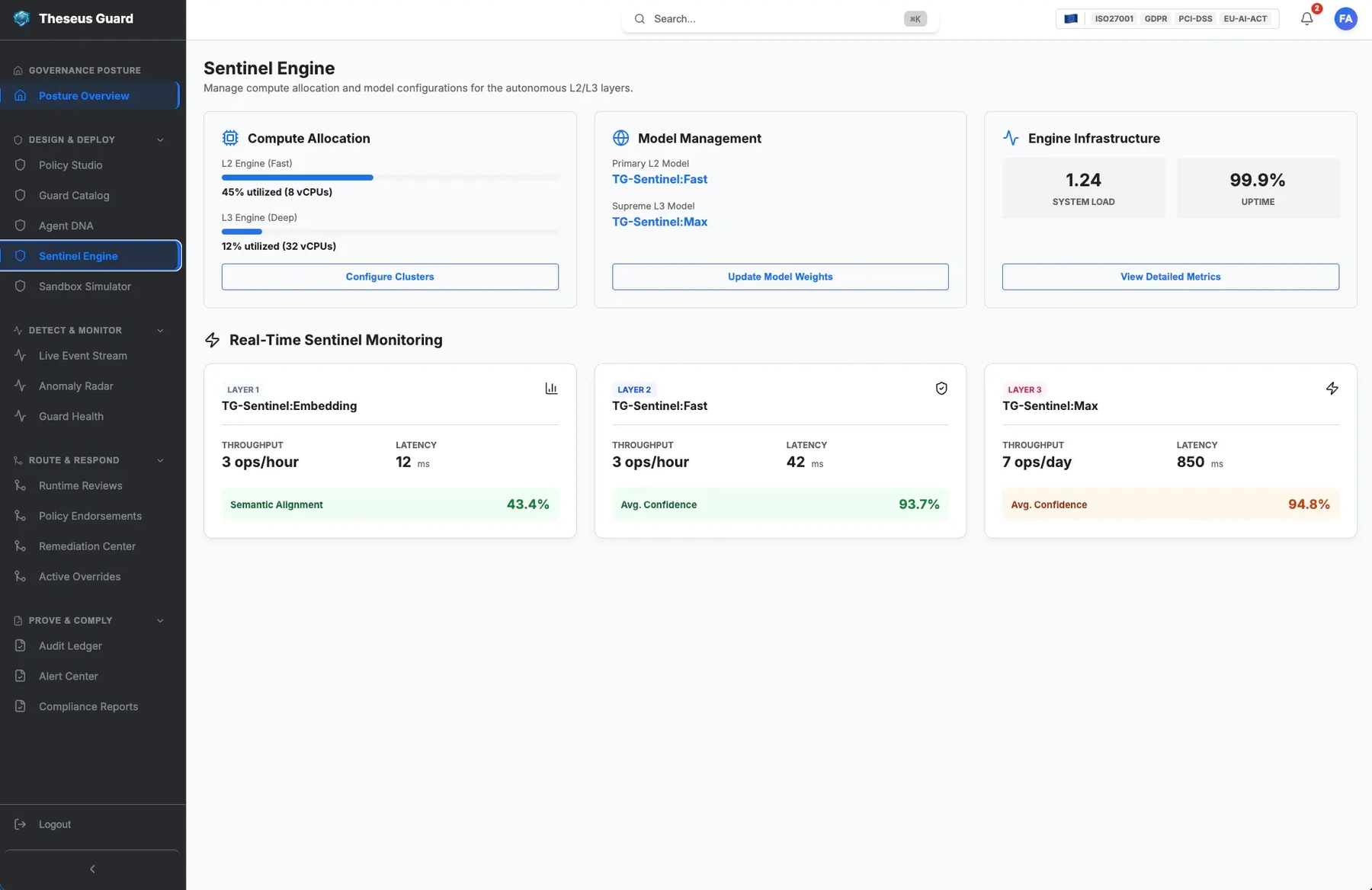Focus the Search input field
The height and width of the screenshot is (890, 1372).
tap(774, 19)
